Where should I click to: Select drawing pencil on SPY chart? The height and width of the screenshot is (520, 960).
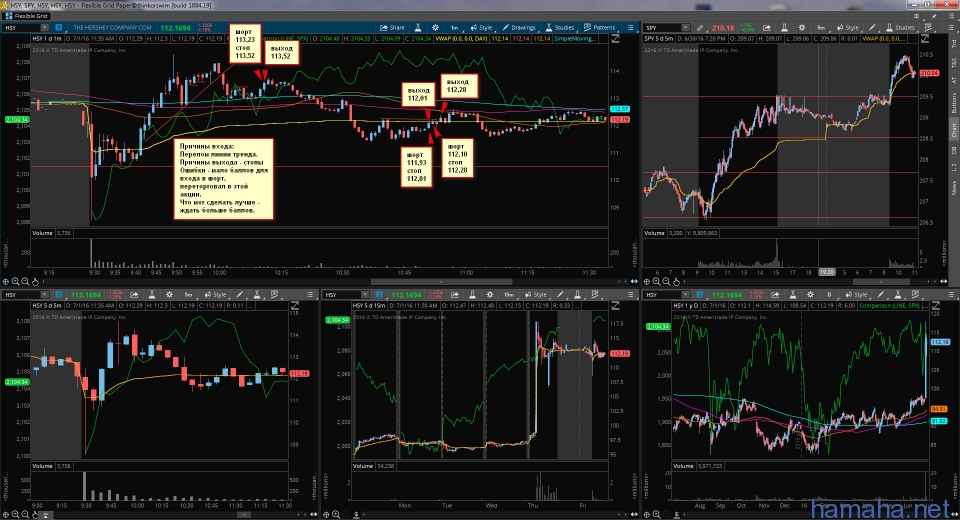[872, 28]
